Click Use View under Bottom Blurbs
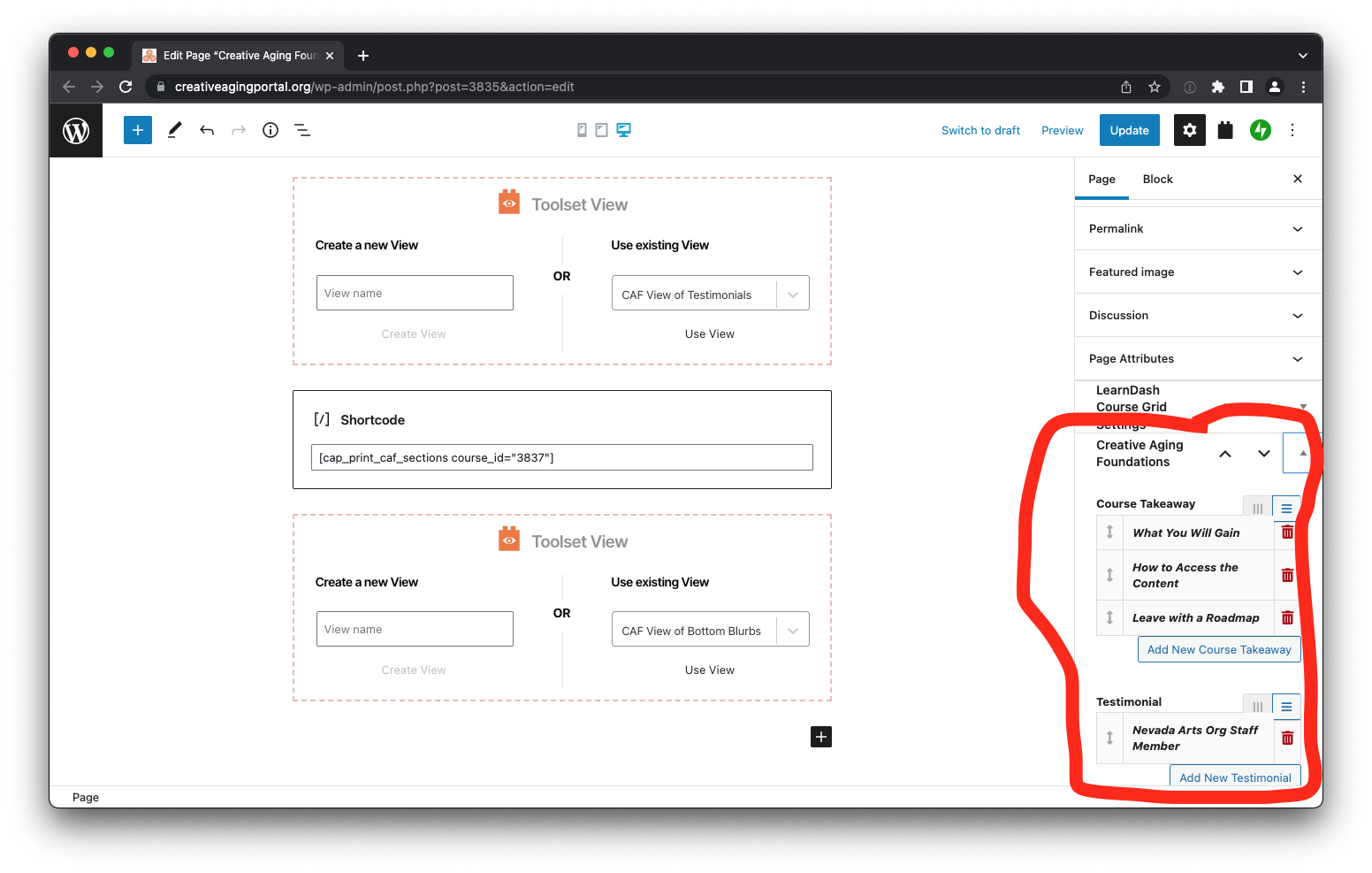 pos(709,670)
